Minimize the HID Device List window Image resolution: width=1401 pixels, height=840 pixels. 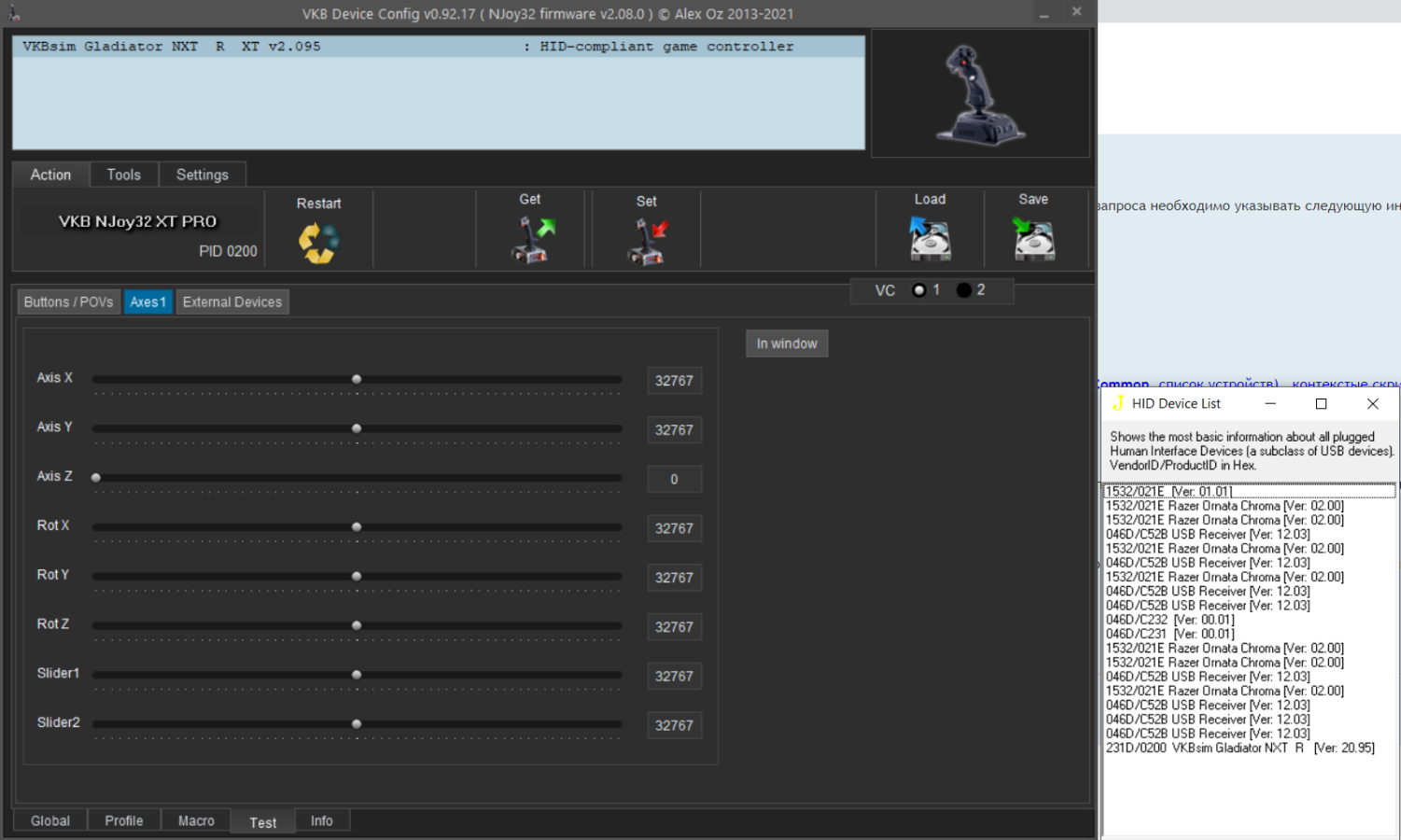point(1270,403)
